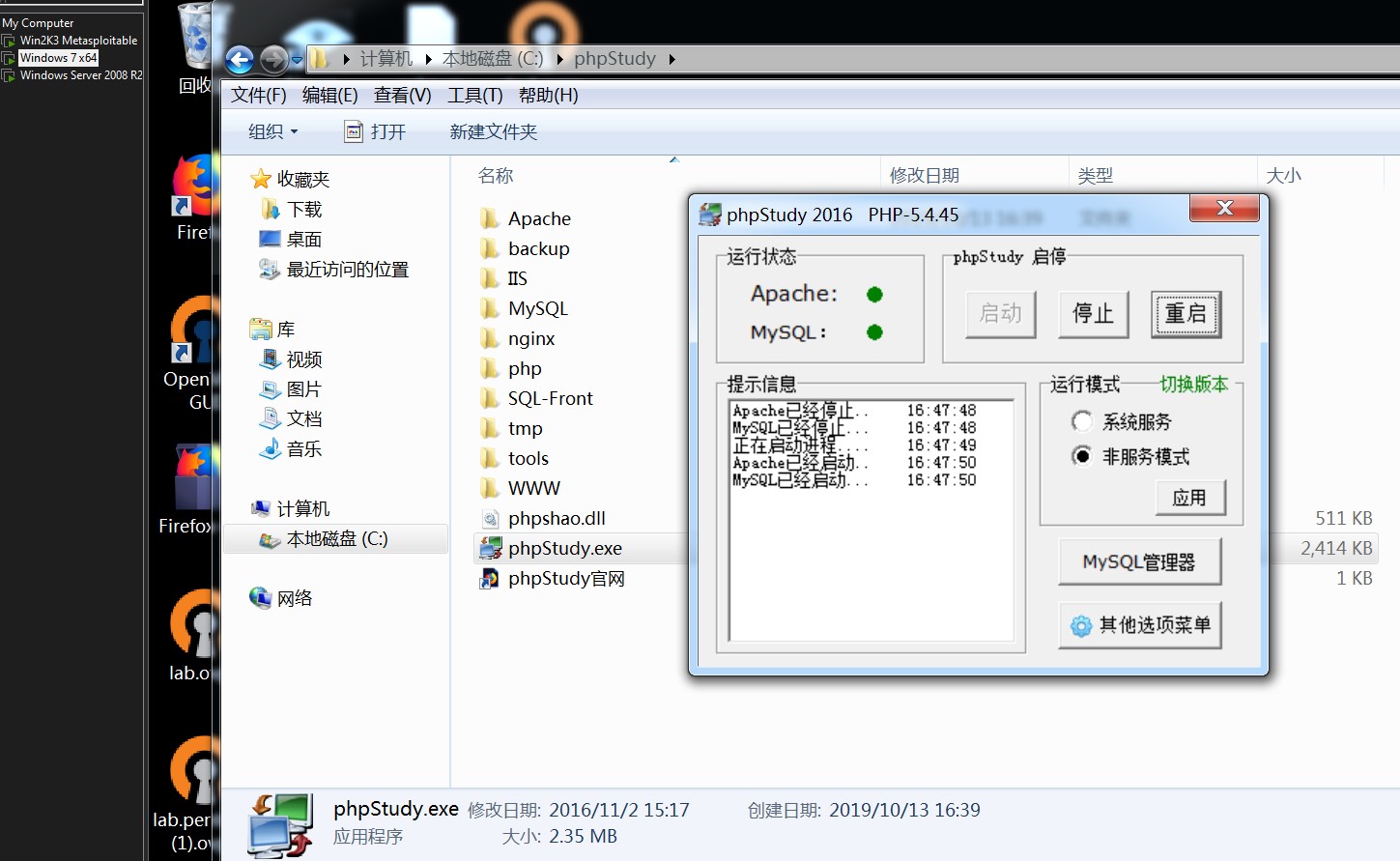Screen dimensions: 1400x861
Task: Select the MySQL folder icon
Action: (x=490, y=308)
